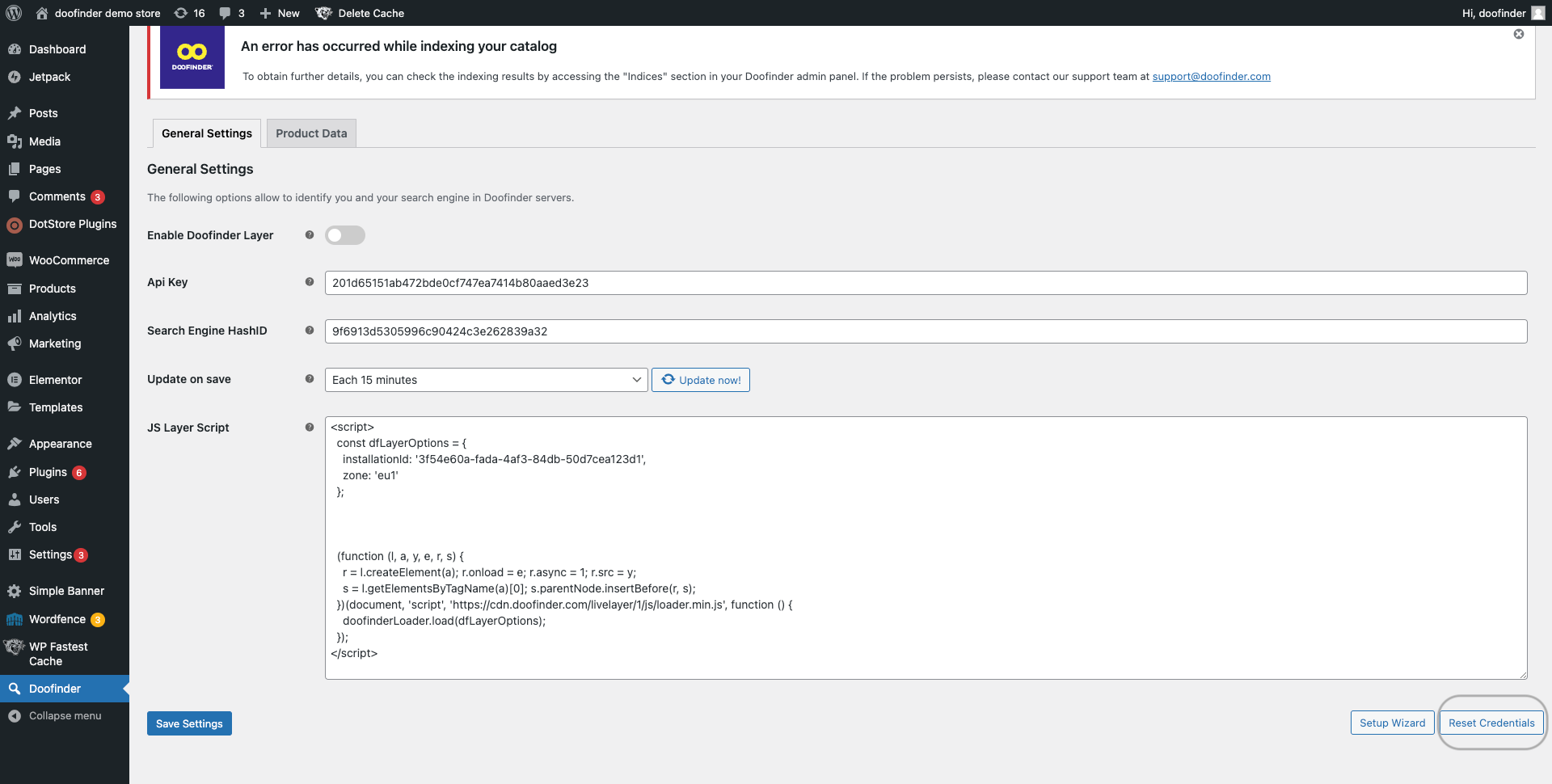Click the WooCommerce icon in sidebar
The width and height of the screenshot is (1552, 784).
tap(15, 260)
